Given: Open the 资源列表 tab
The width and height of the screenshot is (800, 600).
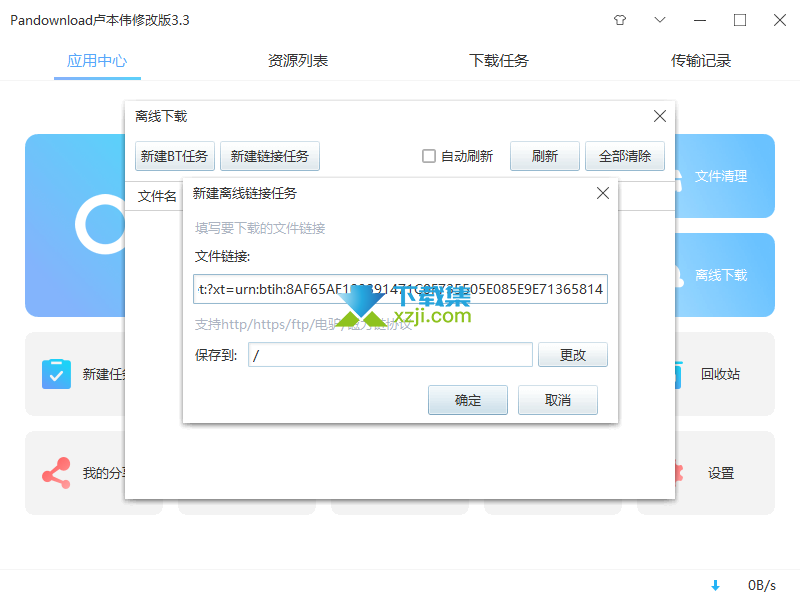Looking at the screenshot, I should click(x=298, y=61).
